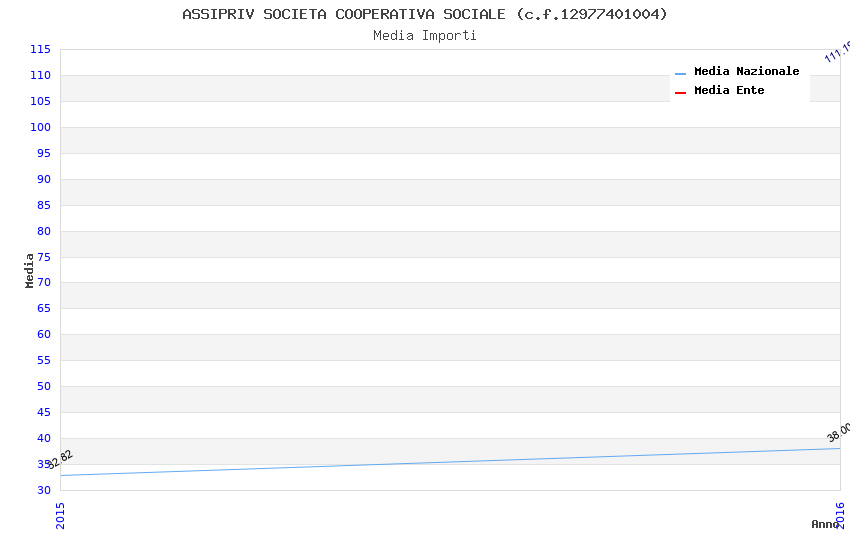The height and width of the screenshot is (550, 850).
Task: Click the 65 y-axis tick label
Action: 43,308
